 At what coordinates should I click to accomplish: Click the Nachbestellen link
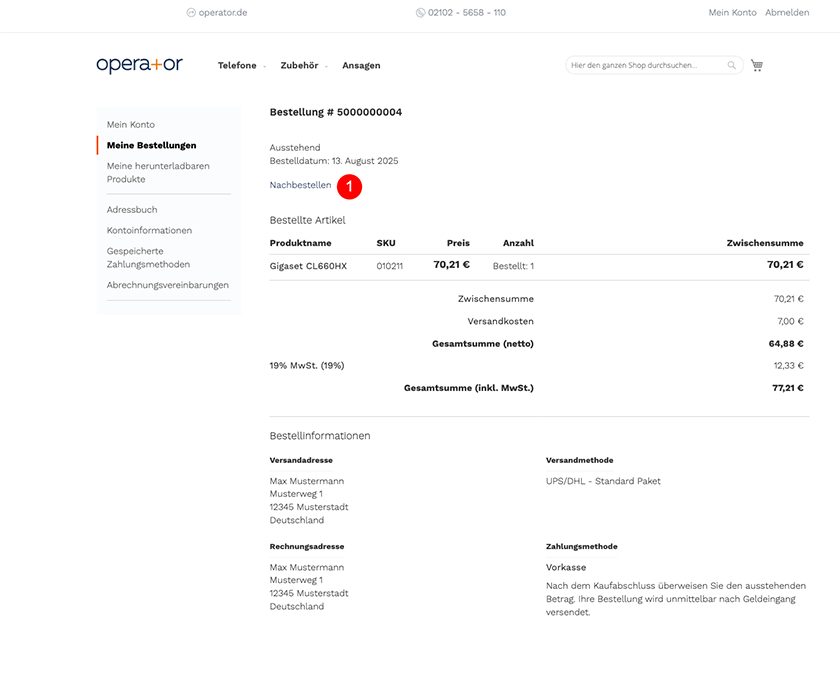click(x=300, y=185)
